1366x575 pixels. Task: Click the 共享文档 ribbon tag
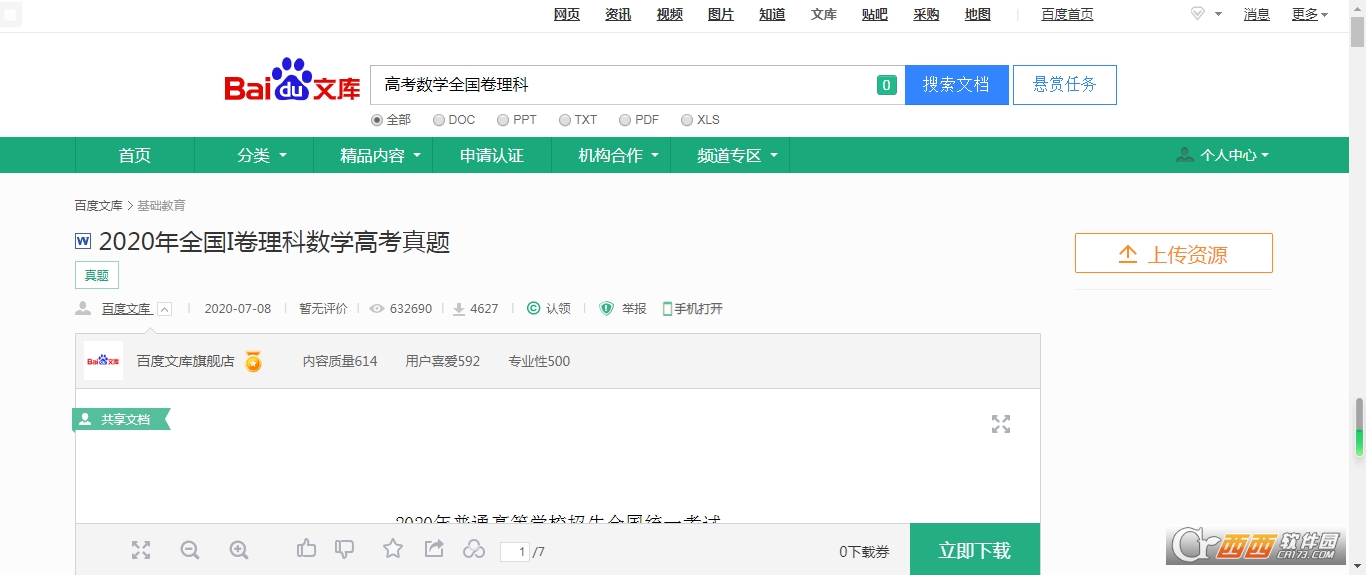[121, 419]
